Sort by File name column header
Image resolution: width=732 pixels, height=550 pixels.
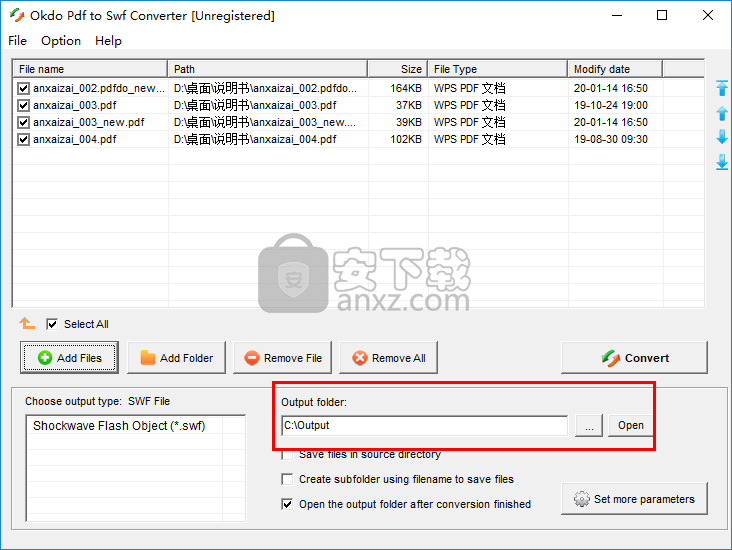(x=90, y=69)
